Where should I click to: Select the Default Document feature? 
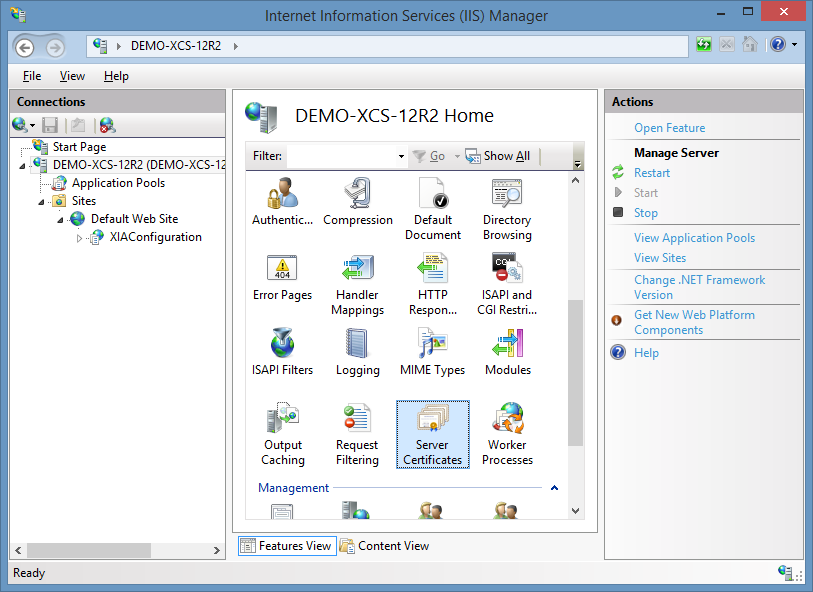click(433, 209)
